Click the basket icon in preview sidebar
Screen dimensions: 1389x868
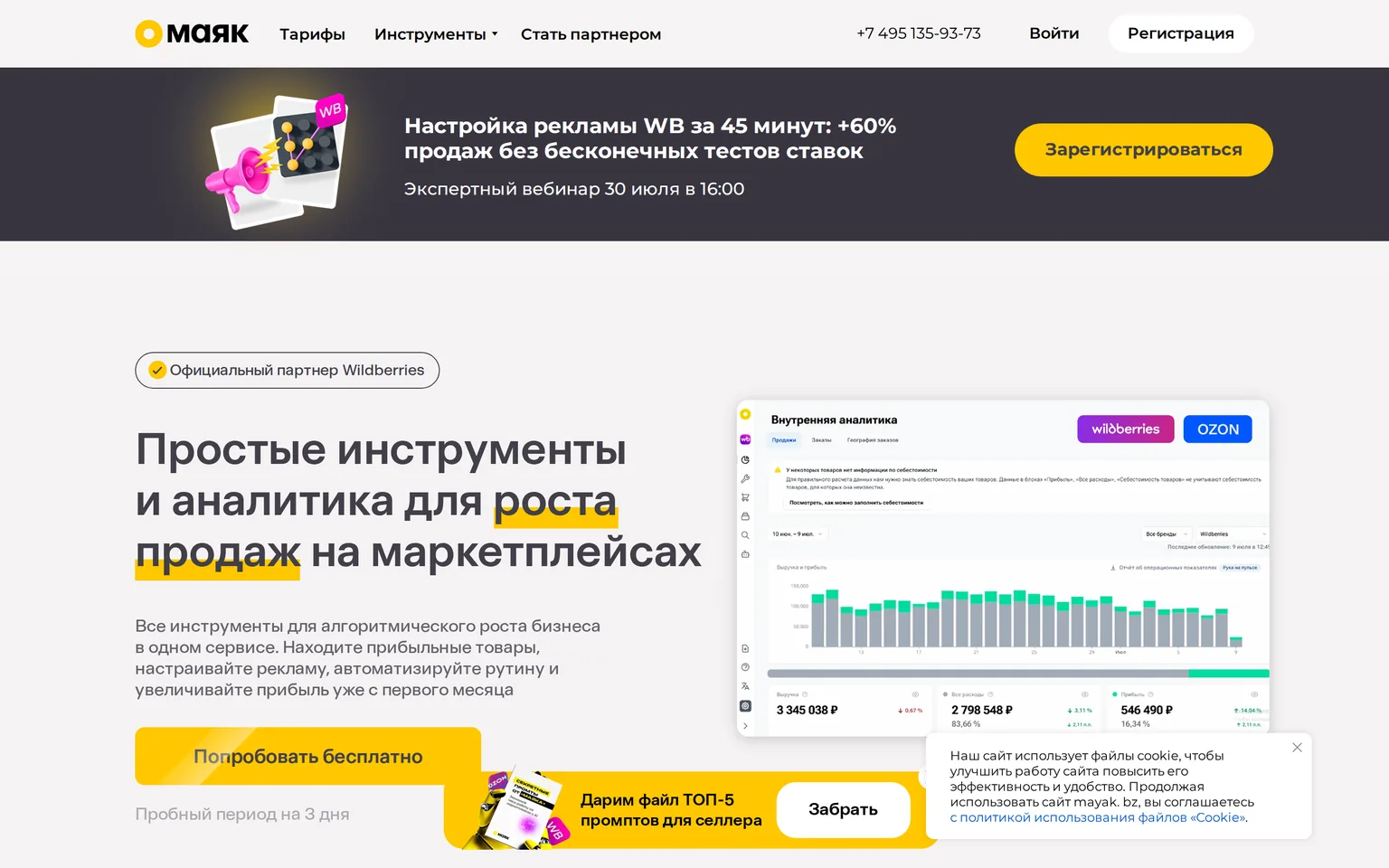point(745,516)
